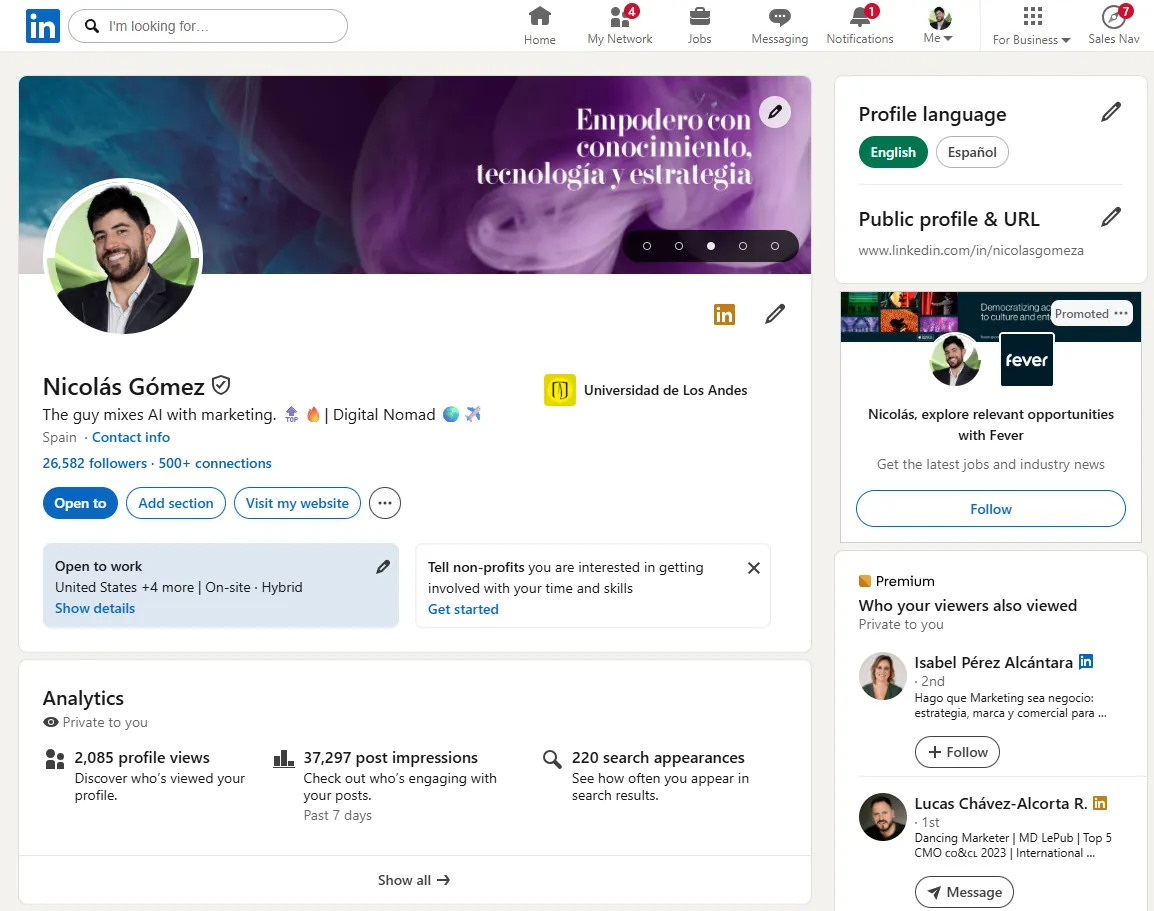1154x911 pixels.
Task: Edit the banner image with pencil icon
Action: 775,112
